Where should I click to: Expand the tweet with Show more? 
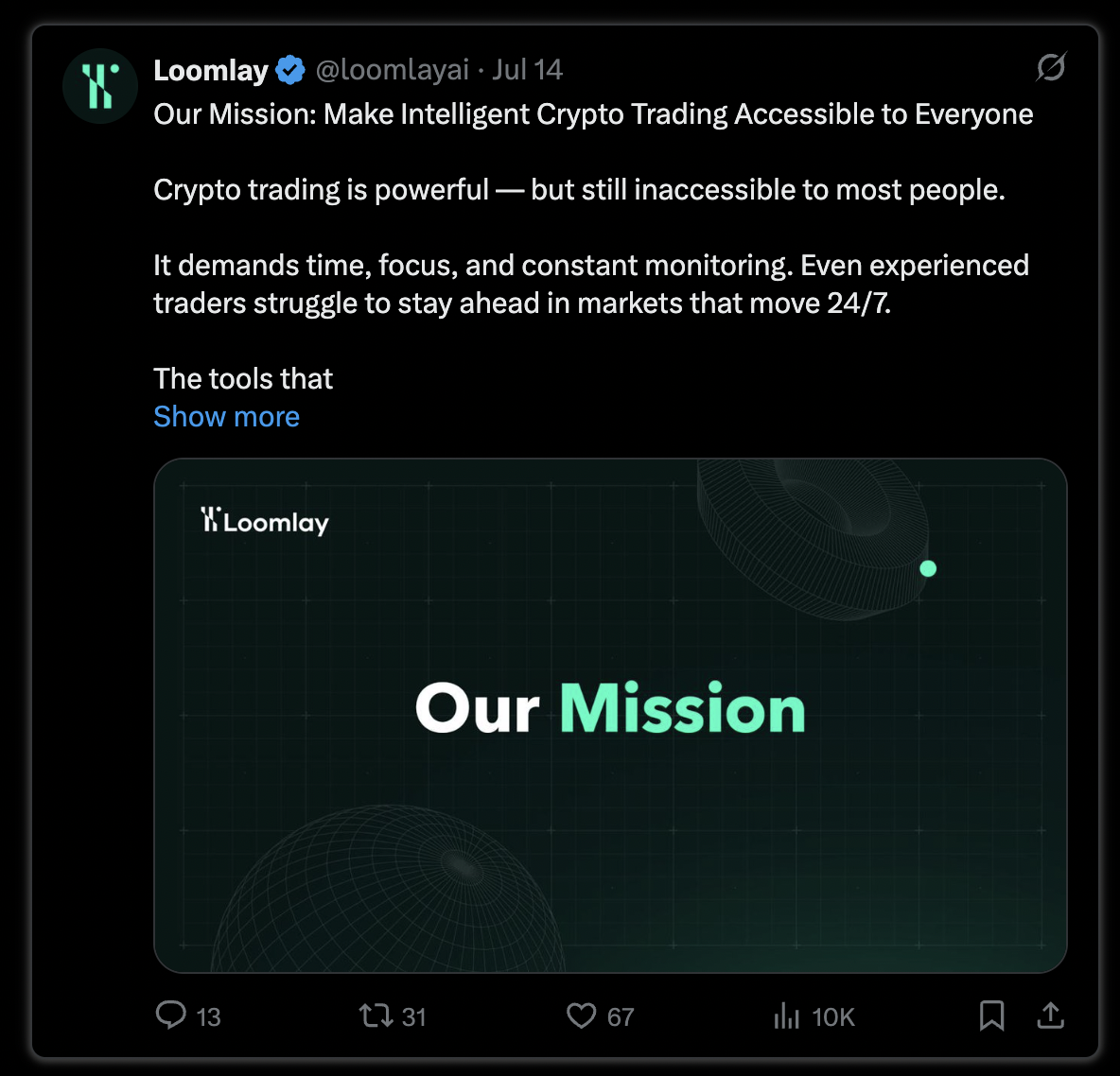[x=226, y=416]
